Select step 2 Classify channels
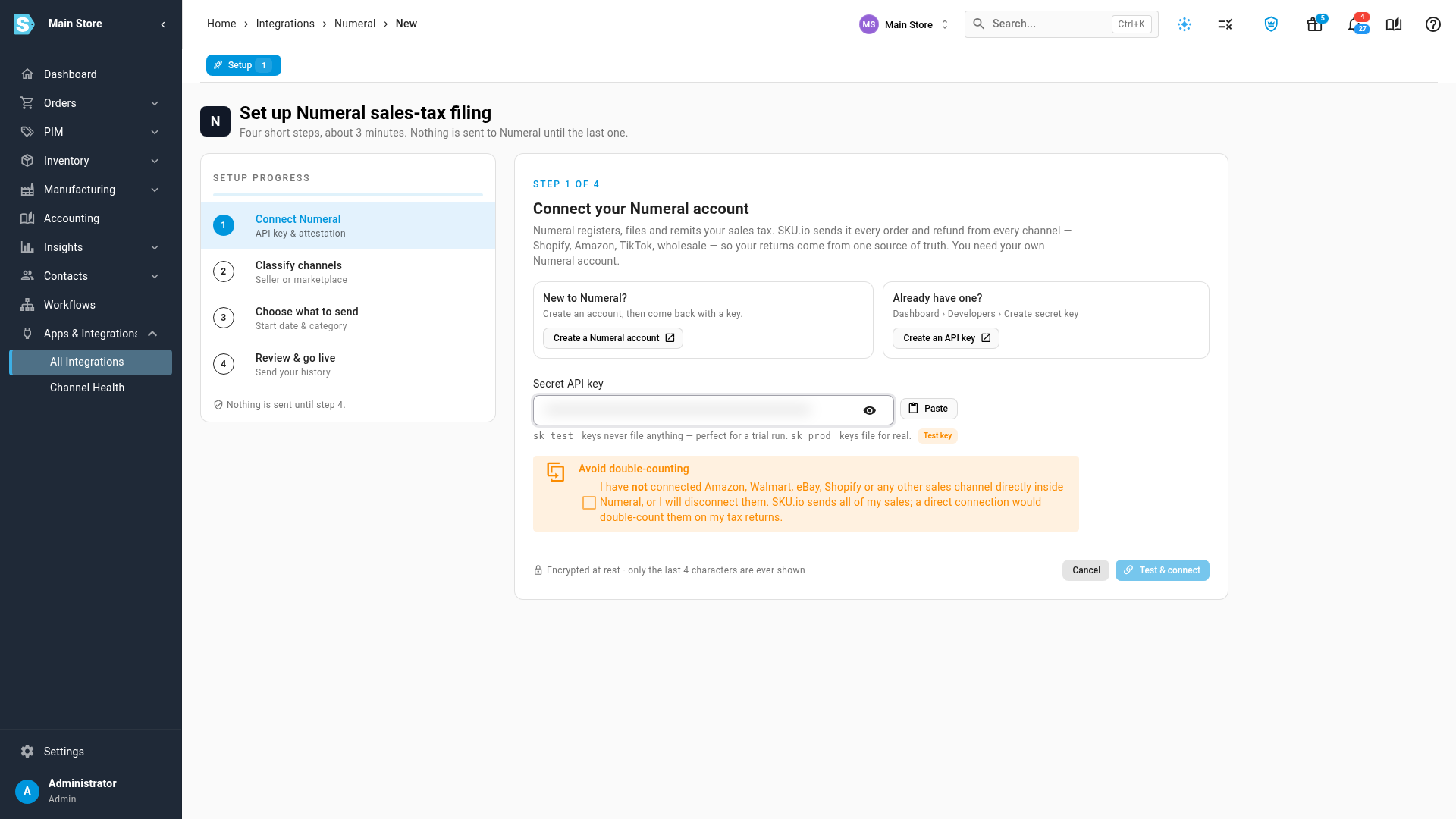The width and height of the screenshot is (1456, 819). click(348, 272)
